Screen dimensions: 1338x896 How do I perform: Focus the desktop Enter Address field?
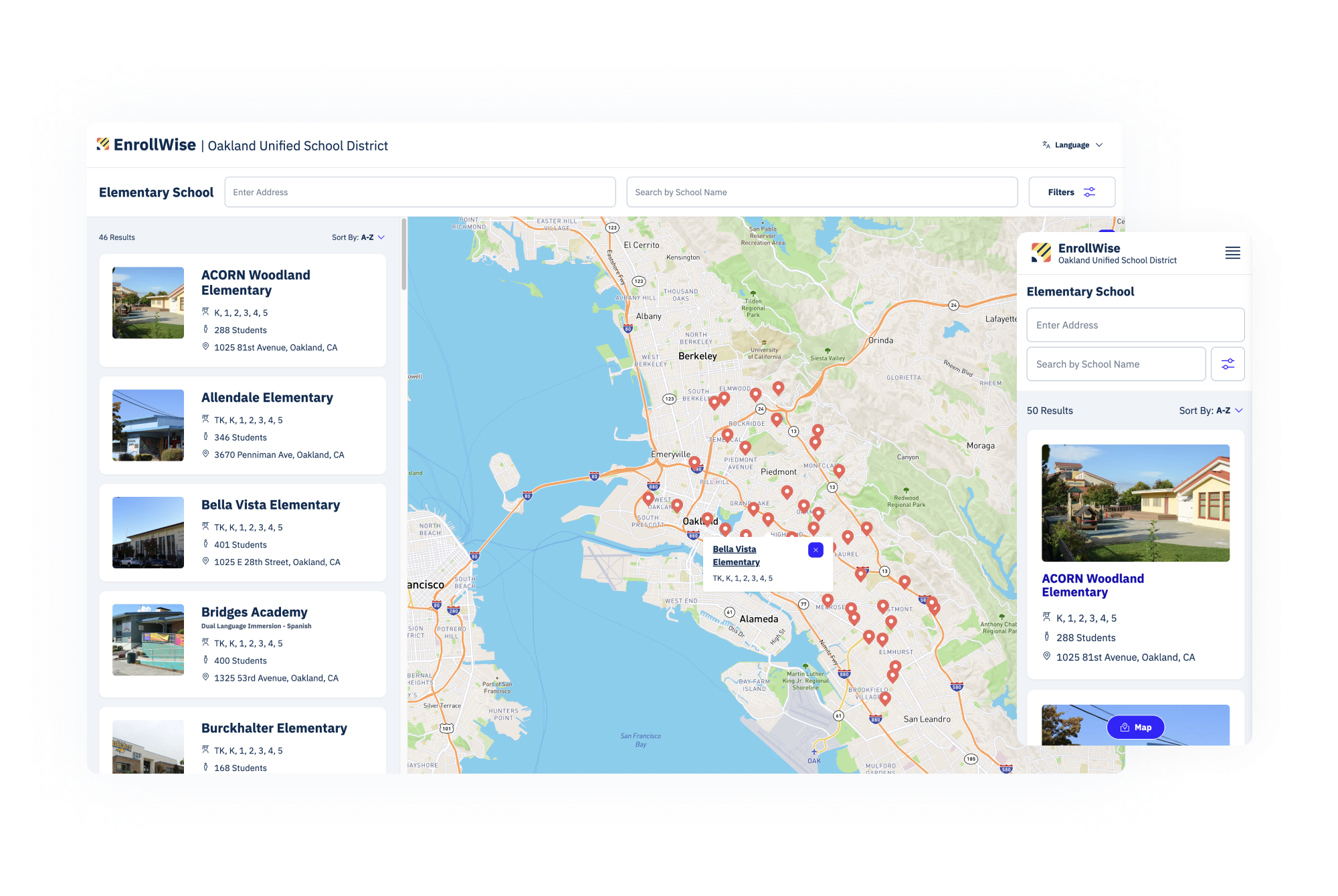(x=420, y=192)
